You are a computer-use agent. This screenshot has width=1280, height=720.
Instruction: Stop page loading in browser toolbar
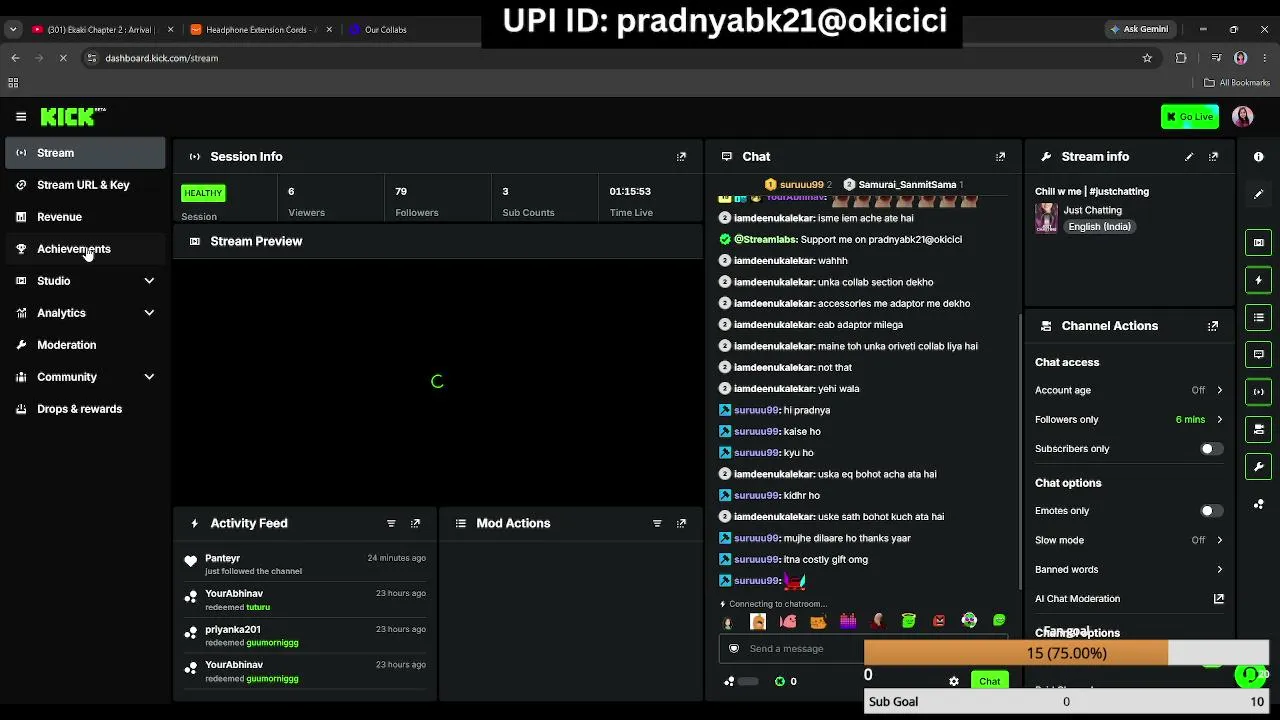click(62, 58)
